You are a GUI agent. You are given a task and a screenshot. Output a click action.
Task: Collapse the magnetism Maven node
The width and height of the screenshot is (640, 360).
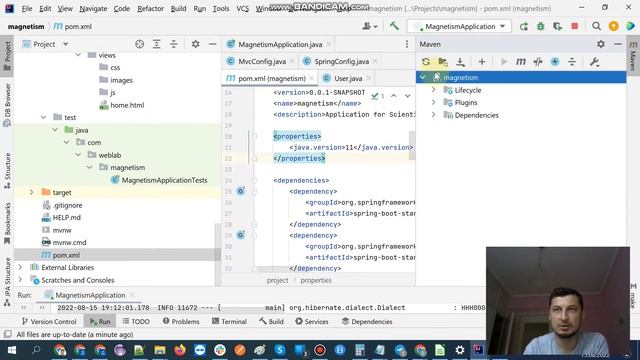(423, 77)
